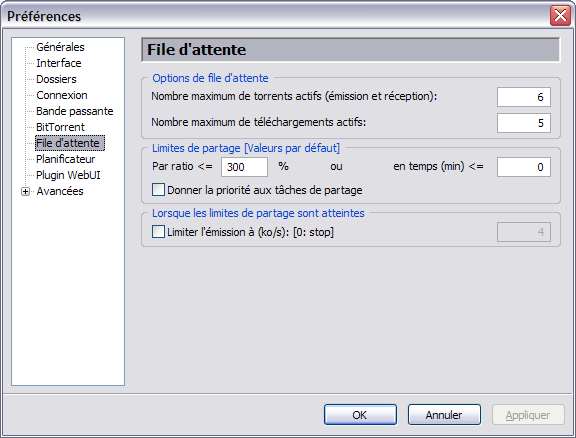Click the maximum active downloads field
This screenshot has height=438, width=576.
(524, 123)
